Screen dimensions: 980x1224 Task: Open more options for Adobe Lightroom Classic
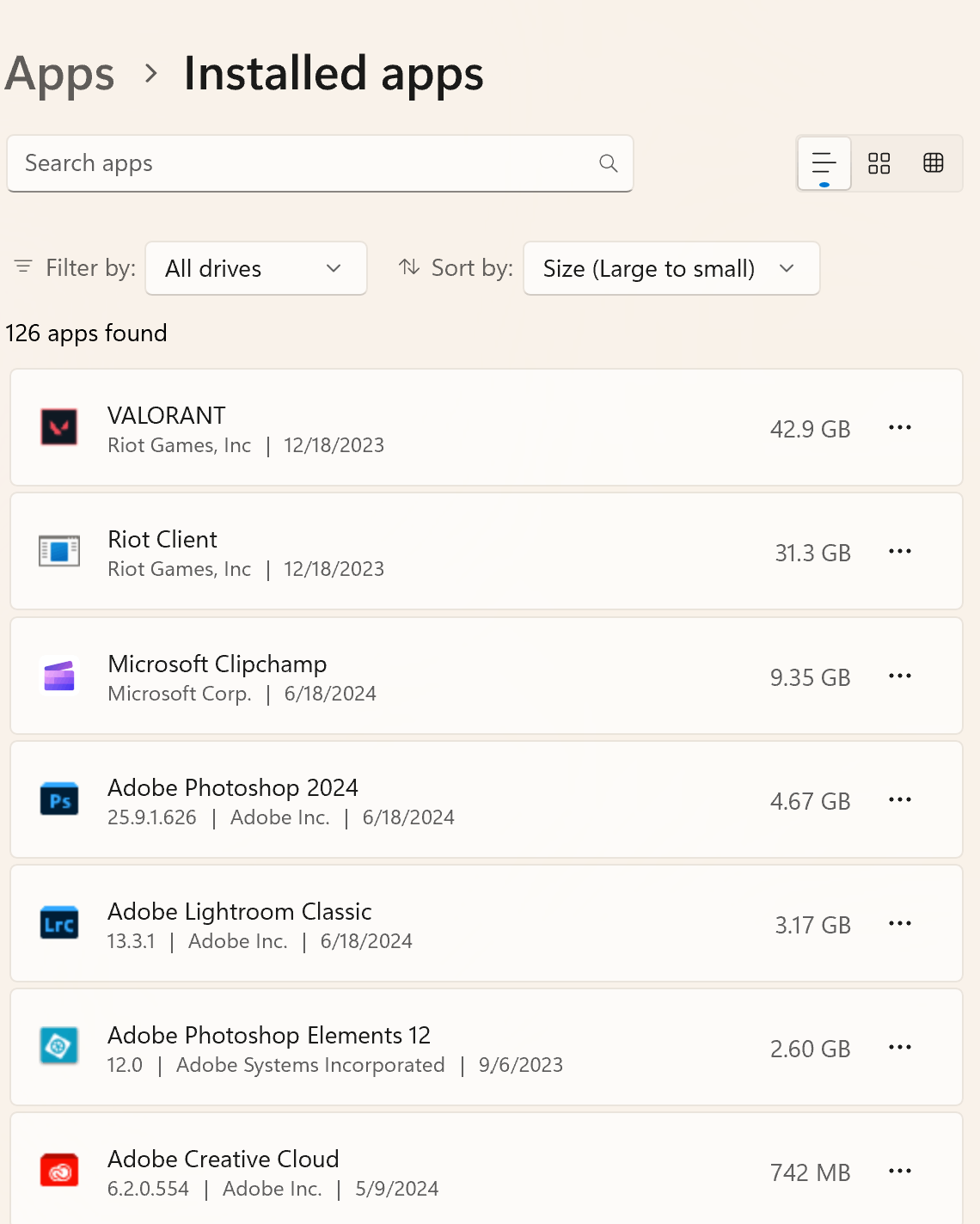coord(900,923)
